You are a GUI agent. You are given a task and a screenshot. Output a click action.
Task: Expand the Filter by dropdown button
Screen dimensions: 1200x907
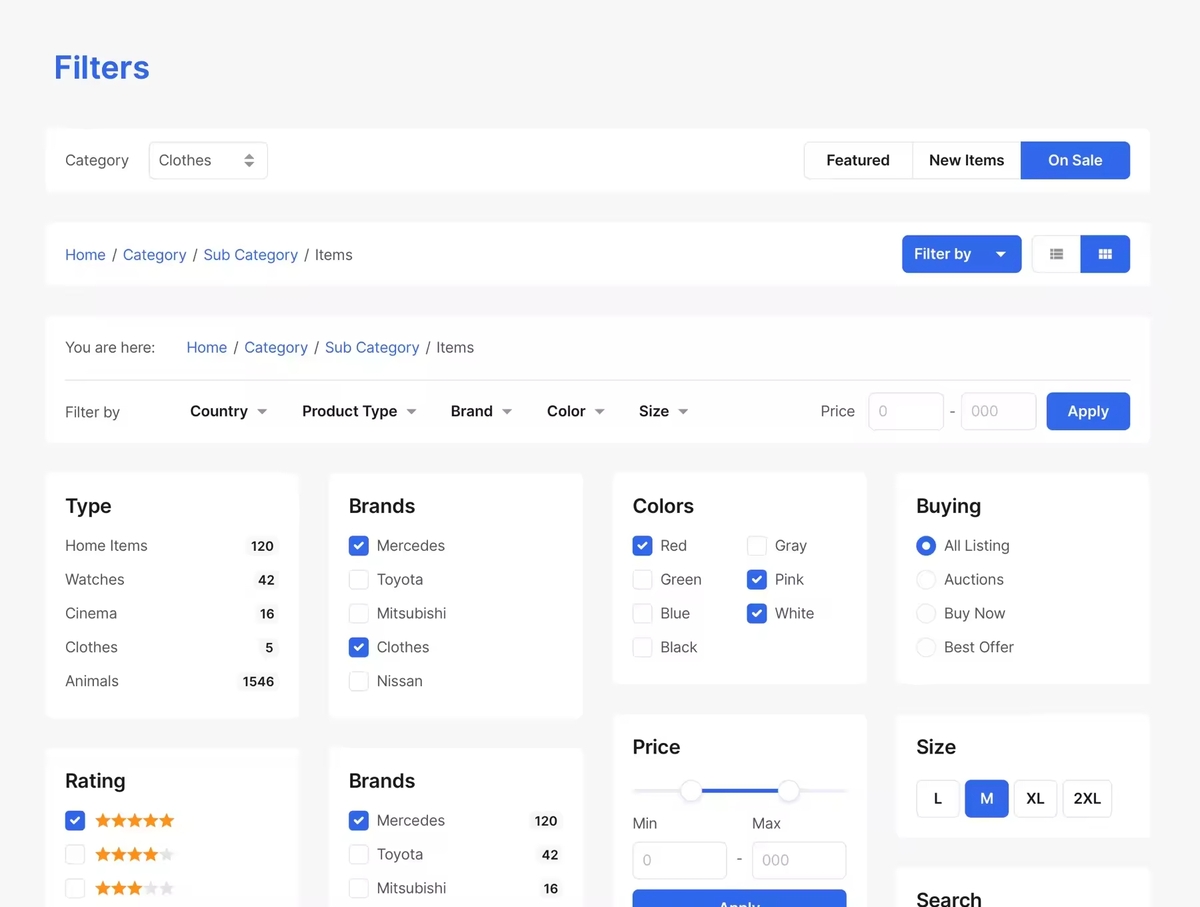961,254
